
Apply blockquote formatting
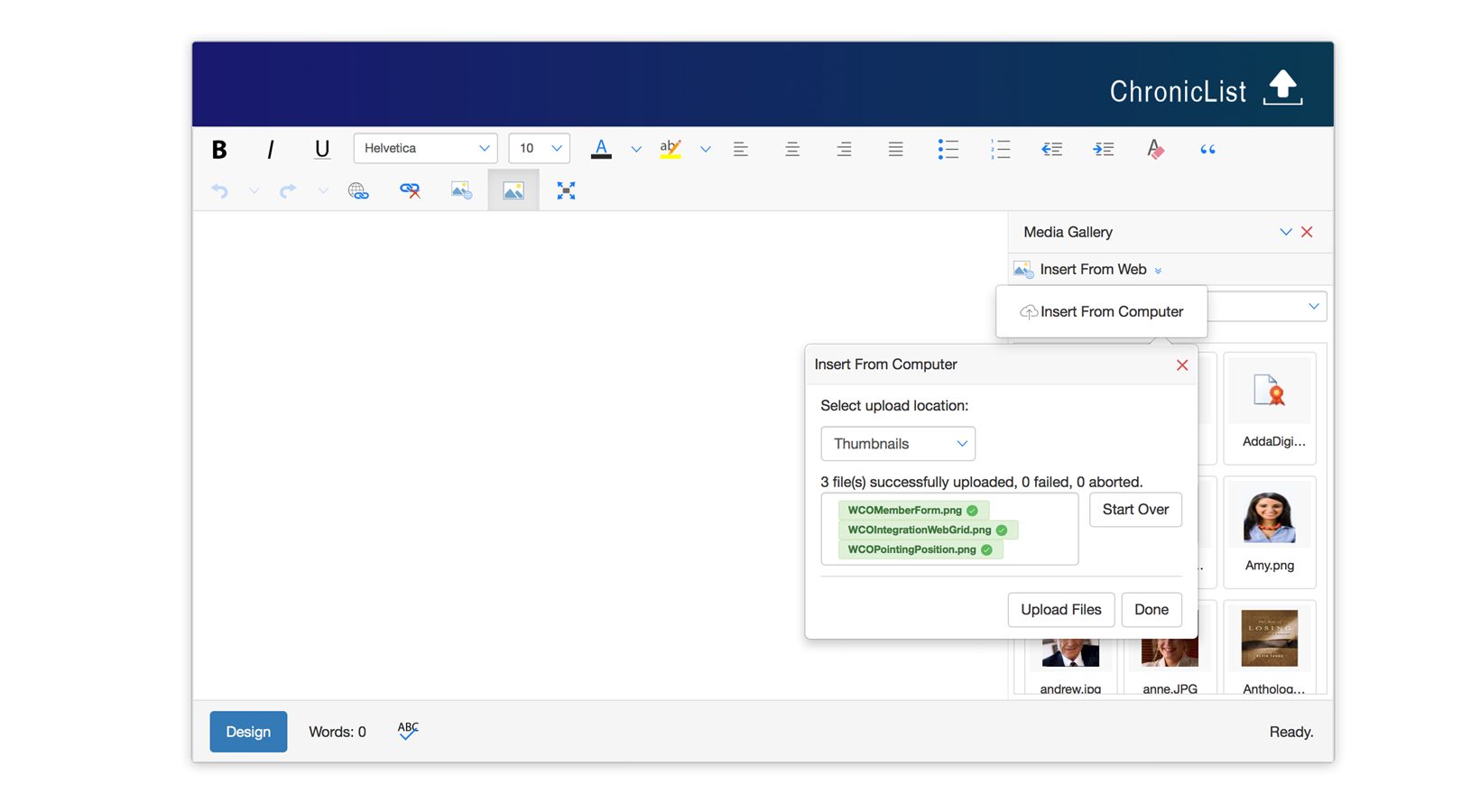[x=1207, y=150]
